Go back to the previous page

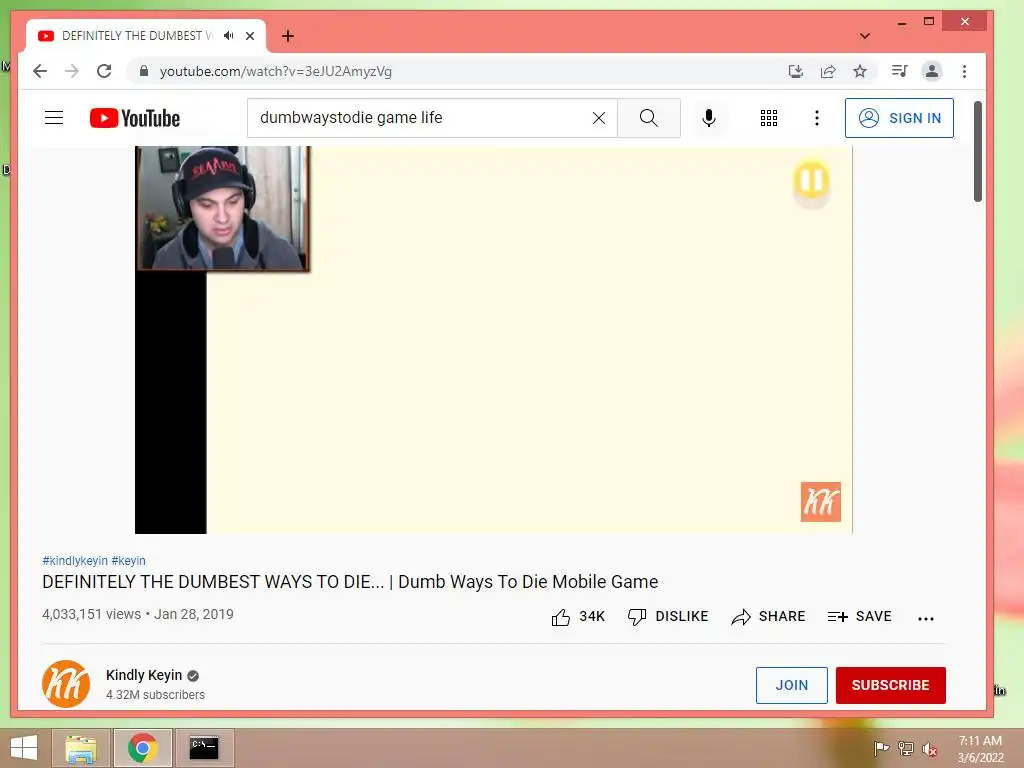40,71
